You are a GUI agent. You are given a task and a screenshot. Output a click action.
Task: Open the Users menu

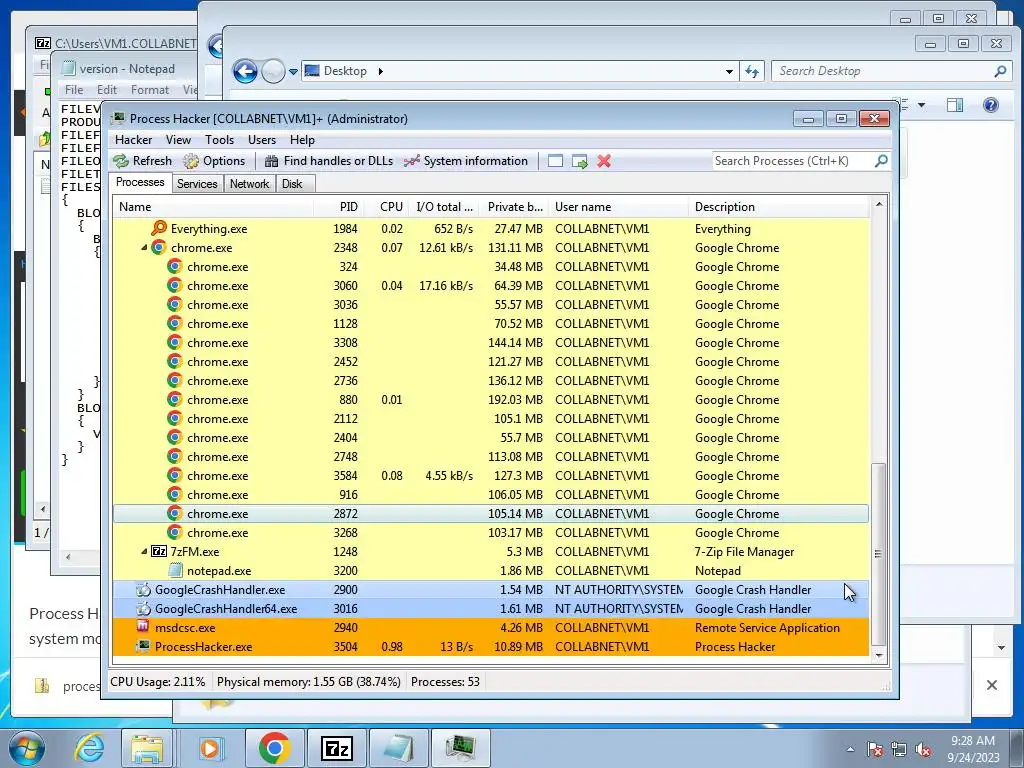point(262,140)
